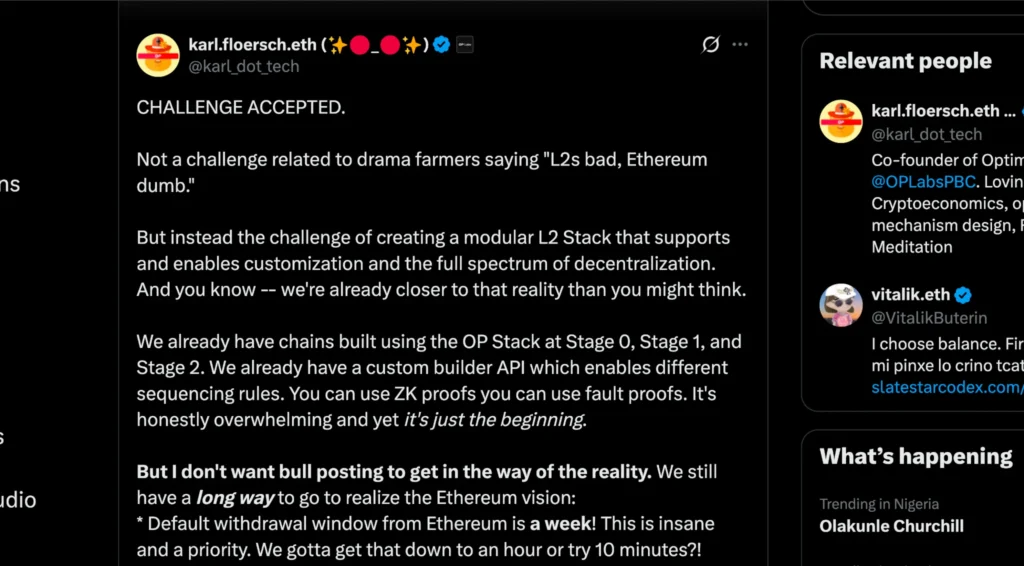Open karl.floersch.eth's avatar in Relevant people
The width and height of the screenshot is (1024, 566).
coord(841,121)
